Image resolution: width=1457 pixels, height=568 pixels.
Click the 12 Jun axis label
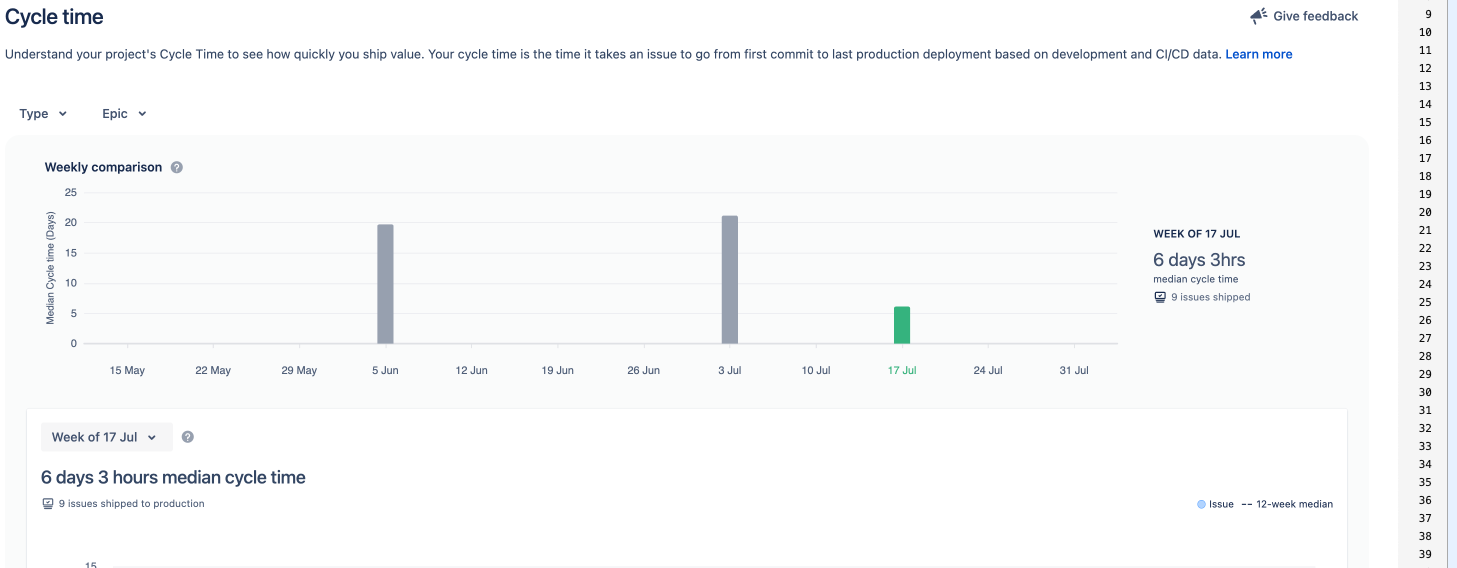[x=471, y=370]
